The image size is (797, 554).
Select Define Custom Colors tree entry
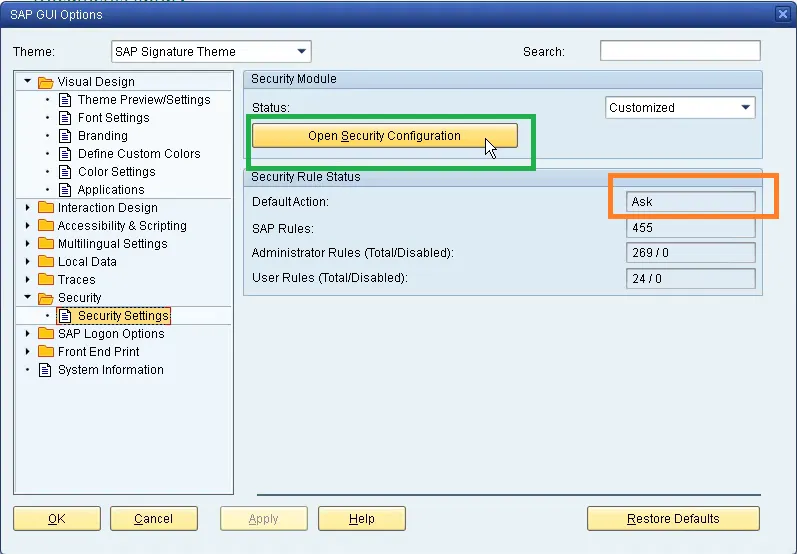tap(139, 153)
